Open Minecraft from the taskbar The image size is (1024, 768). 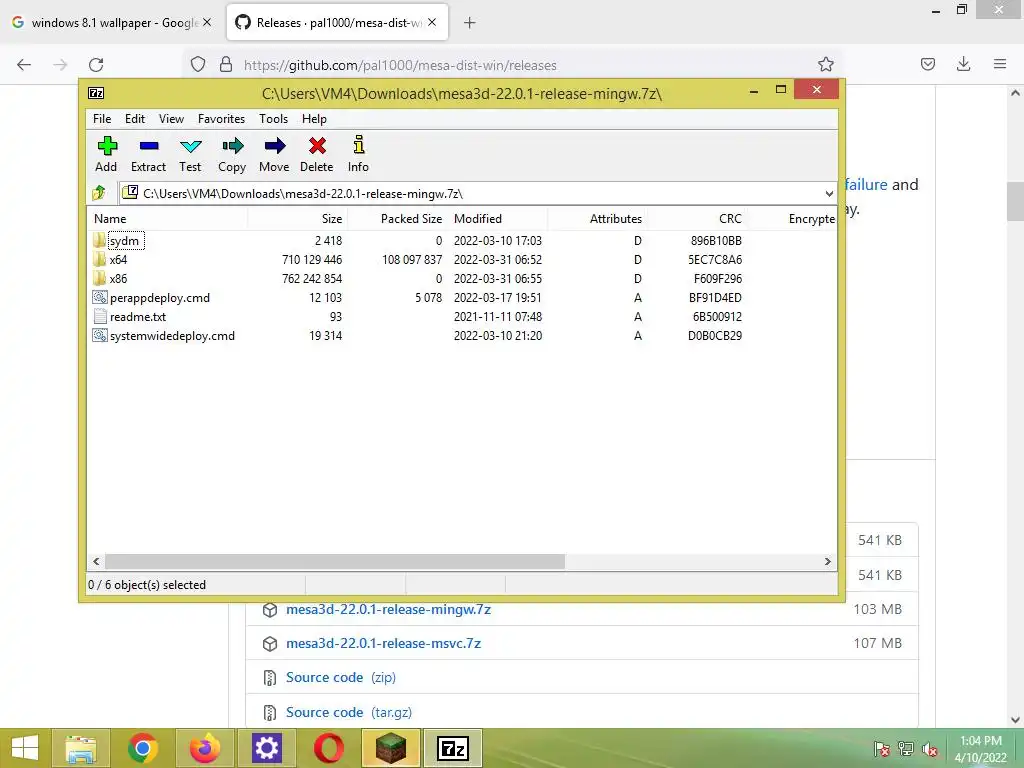click(391, 748)
